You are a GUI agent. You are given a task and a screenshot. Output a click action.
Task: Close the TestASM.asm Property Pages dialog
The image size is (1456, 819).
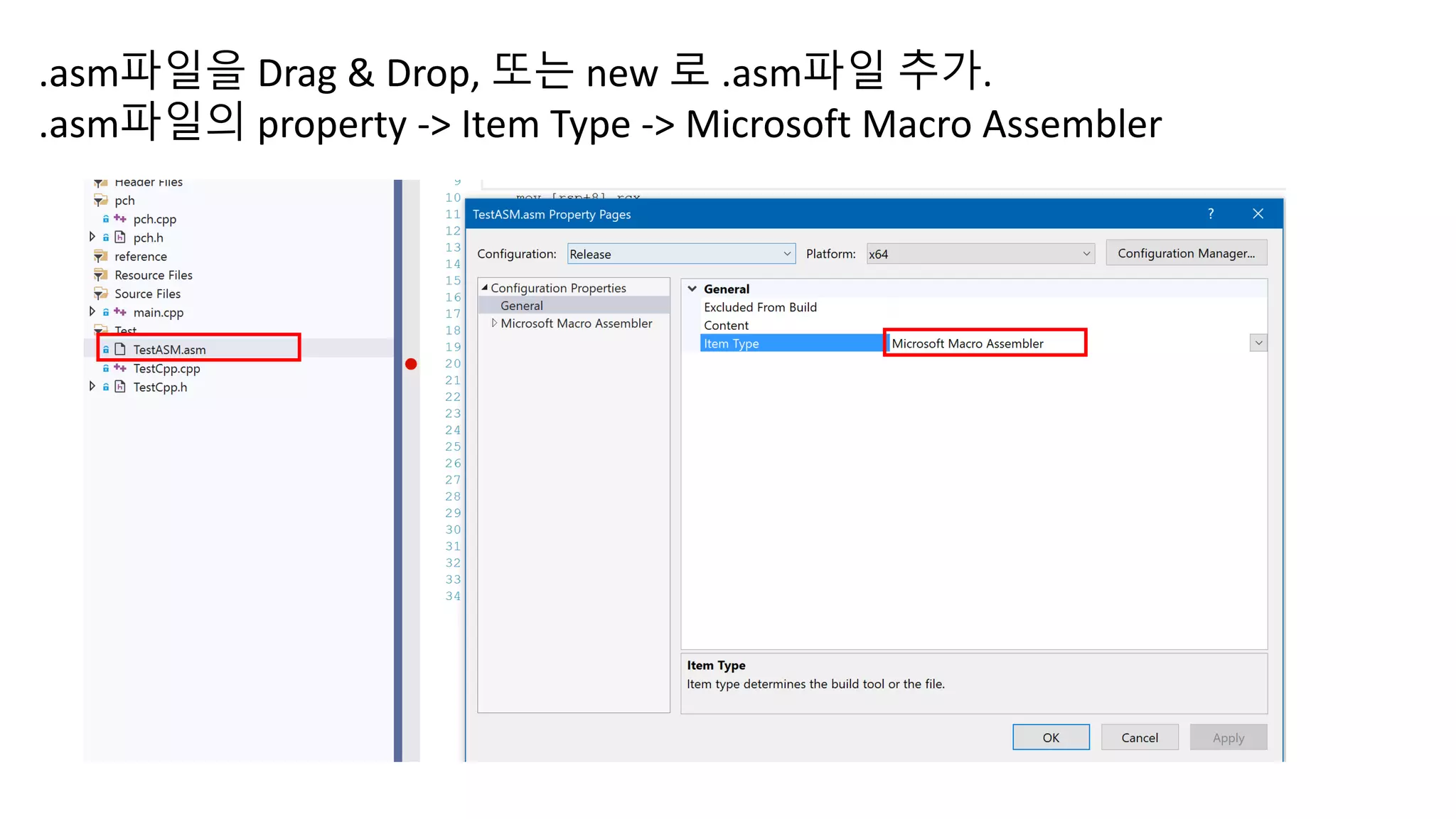[x=1258, y=214]
